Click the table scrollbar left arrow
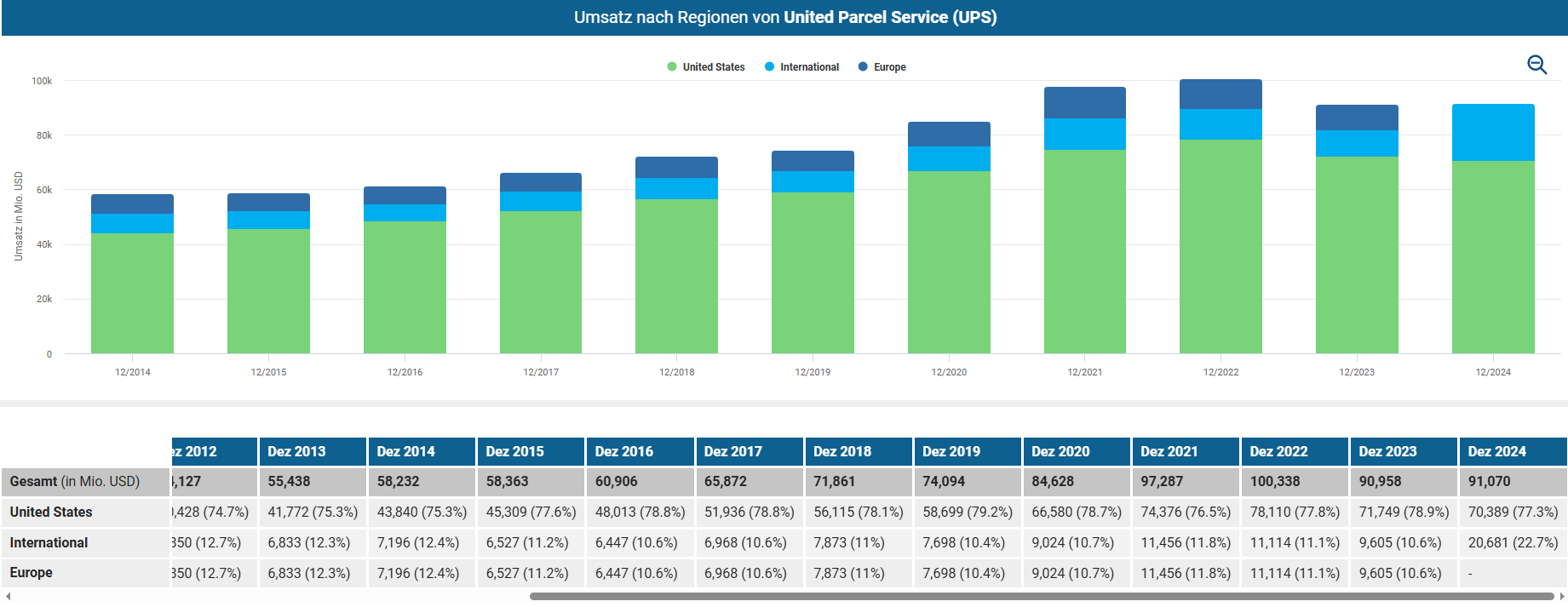Screen dimensions: 1568x607 tap(8, 597)
